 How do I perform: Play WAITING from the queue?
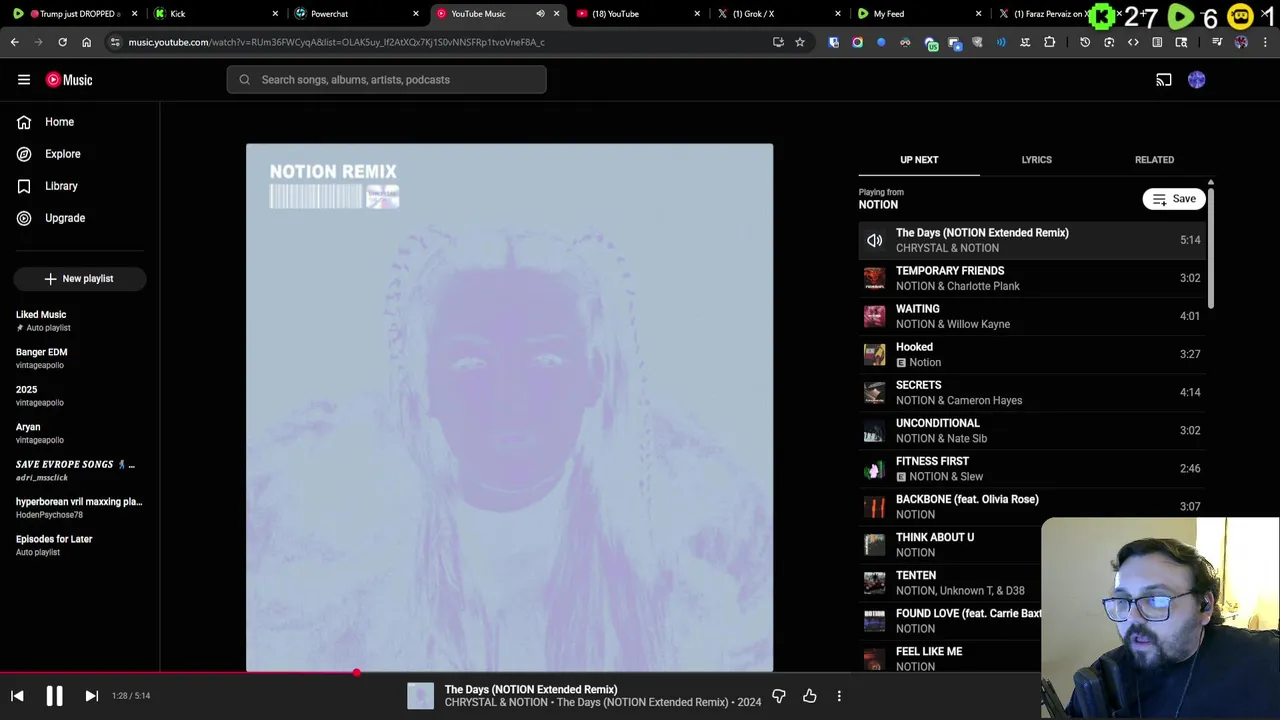(1032, 316)
